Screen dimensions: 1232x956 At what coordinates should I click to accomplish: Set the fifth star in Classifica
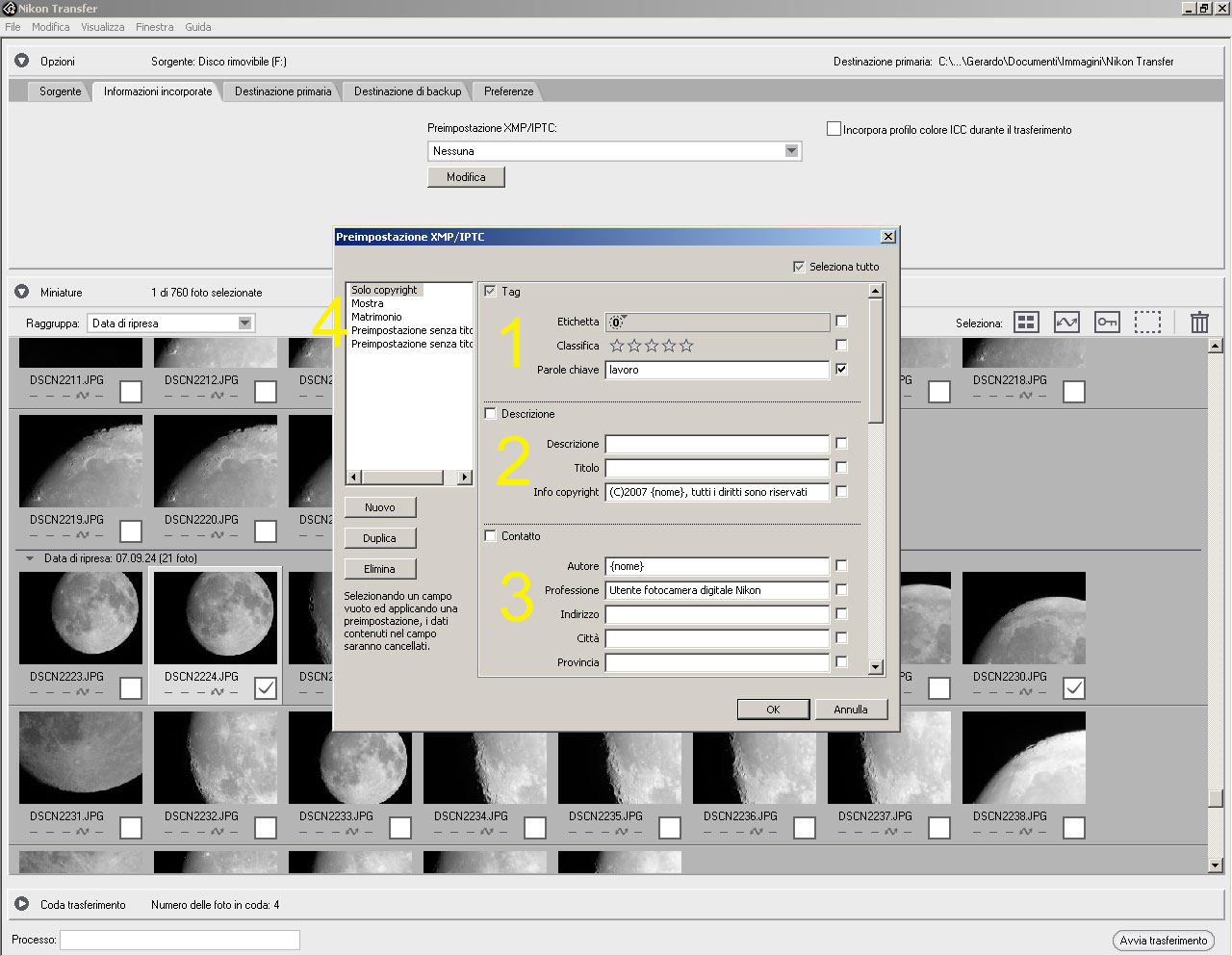tap(686, 346)
